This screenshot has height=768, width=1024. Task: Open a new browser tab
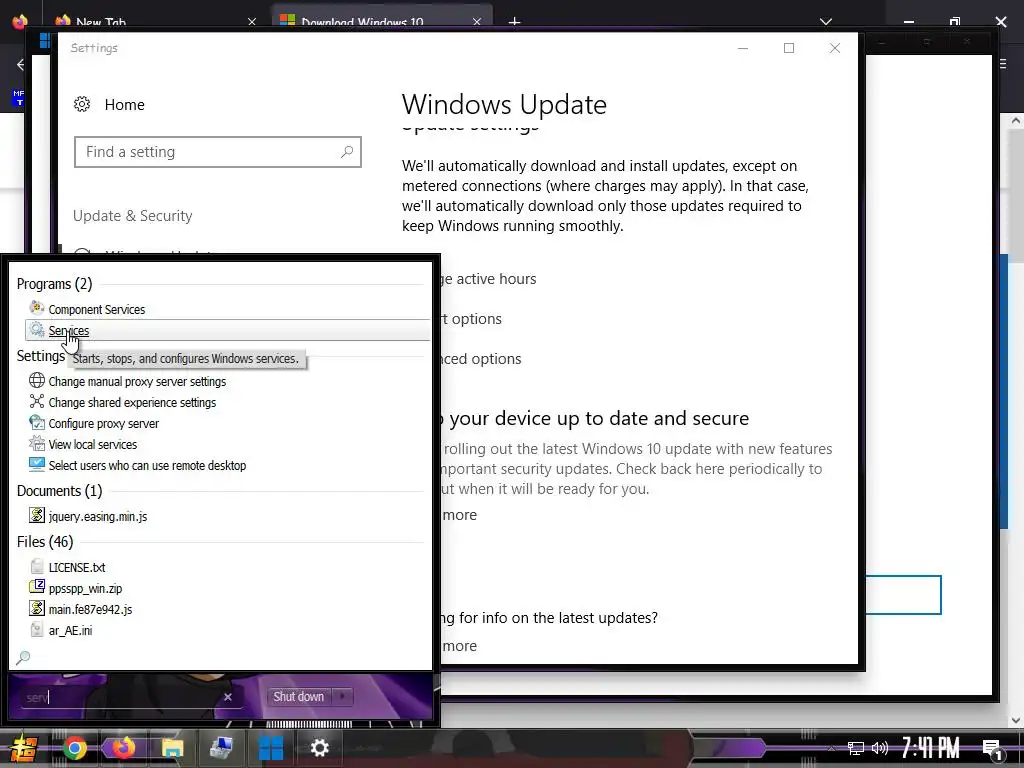pos(514,22)
